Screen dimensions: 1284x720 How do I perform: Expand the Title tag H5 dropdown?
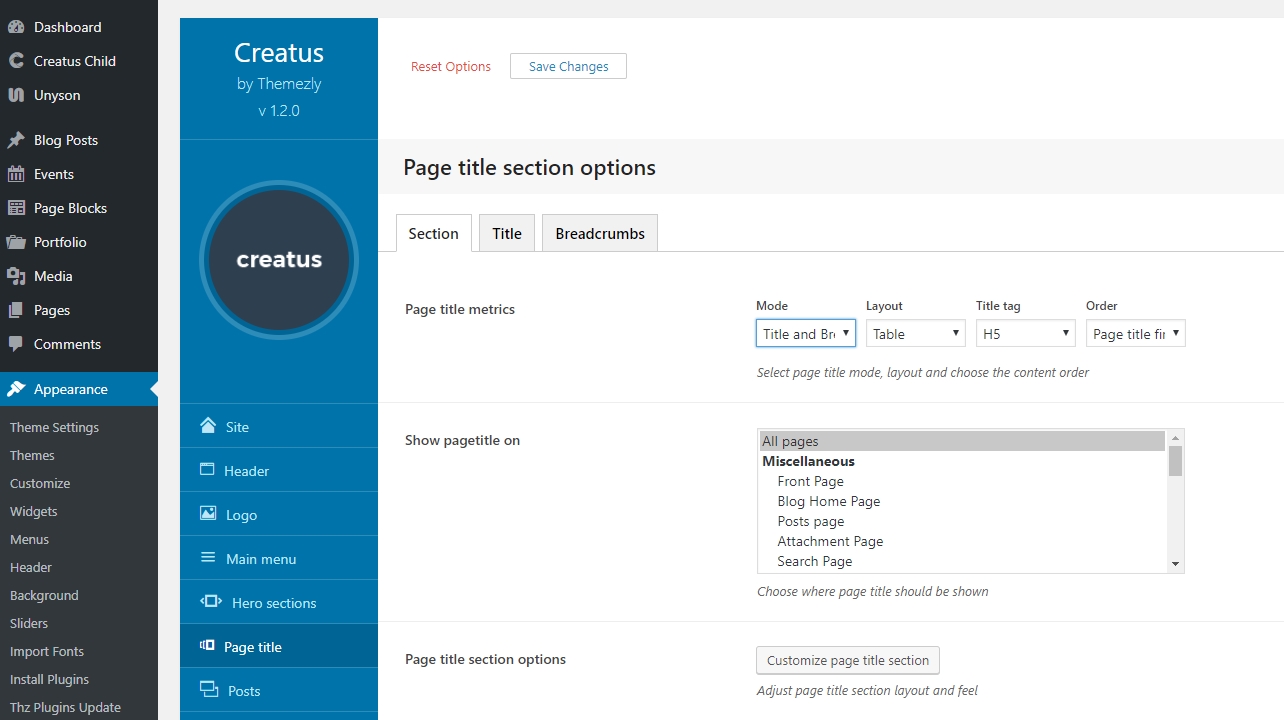pos(1025,334)
